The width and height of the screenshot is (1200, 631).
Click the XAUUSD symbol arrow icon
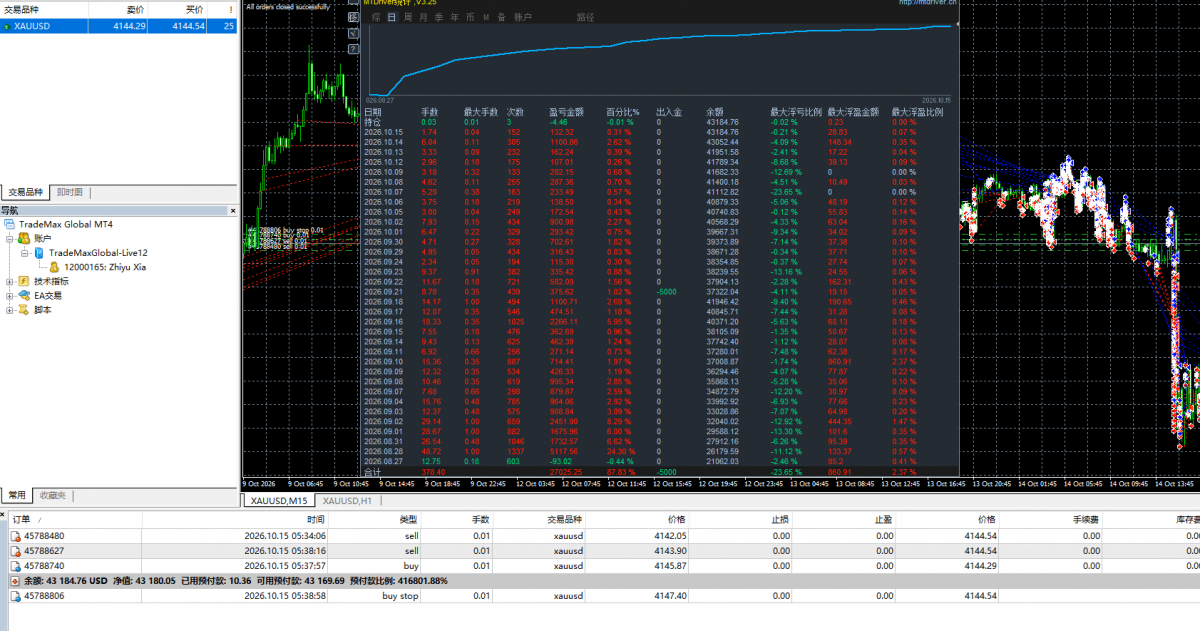click(x=8, y=26)
